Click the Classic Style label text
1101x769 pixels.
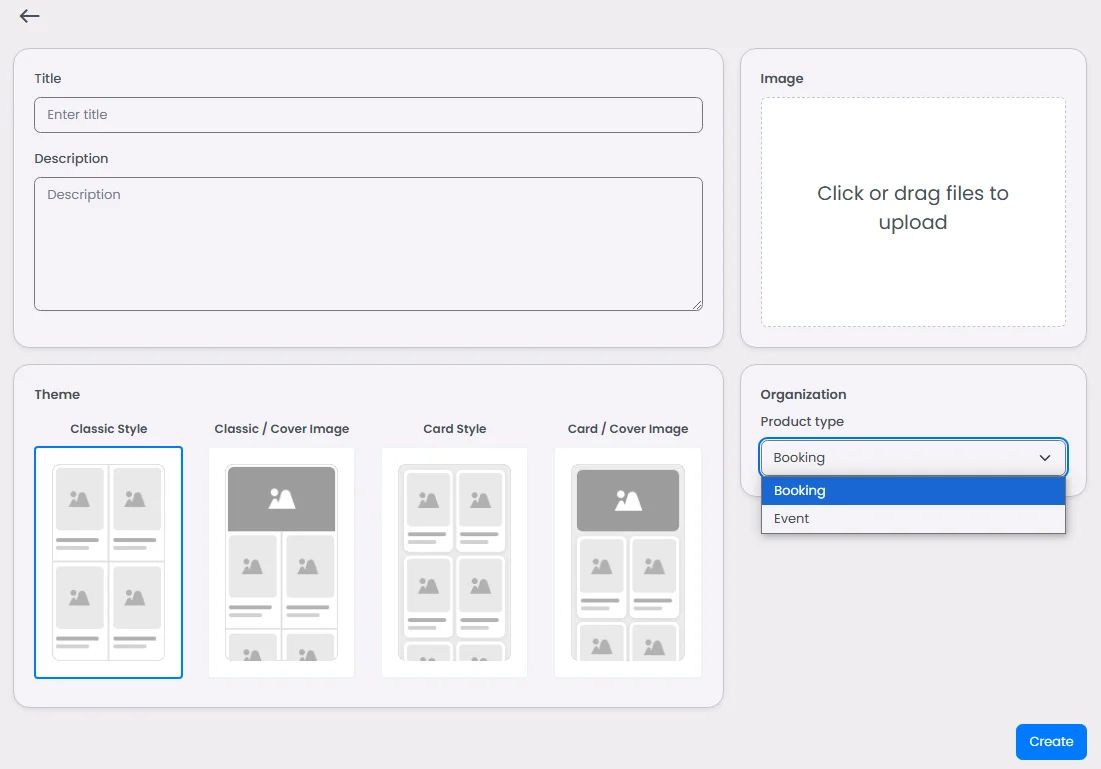point(109,429)
